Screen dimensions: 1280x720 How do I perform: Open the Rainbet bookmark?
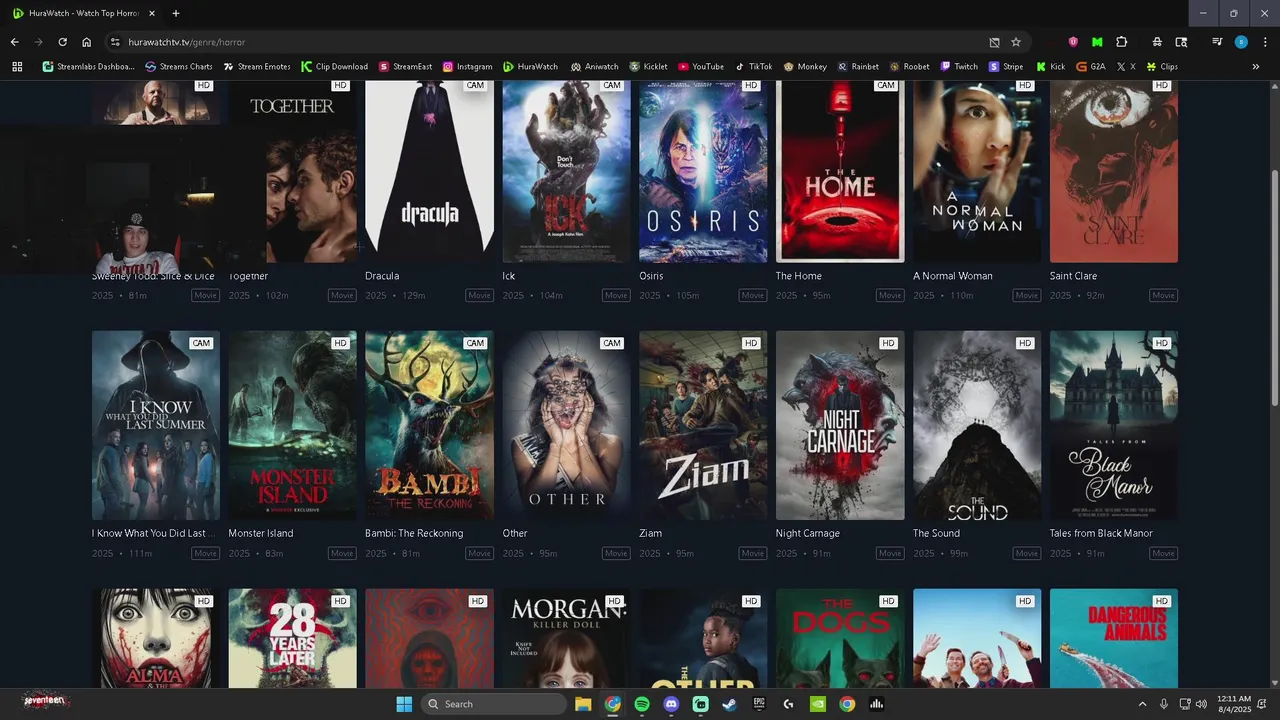point(858,67)
